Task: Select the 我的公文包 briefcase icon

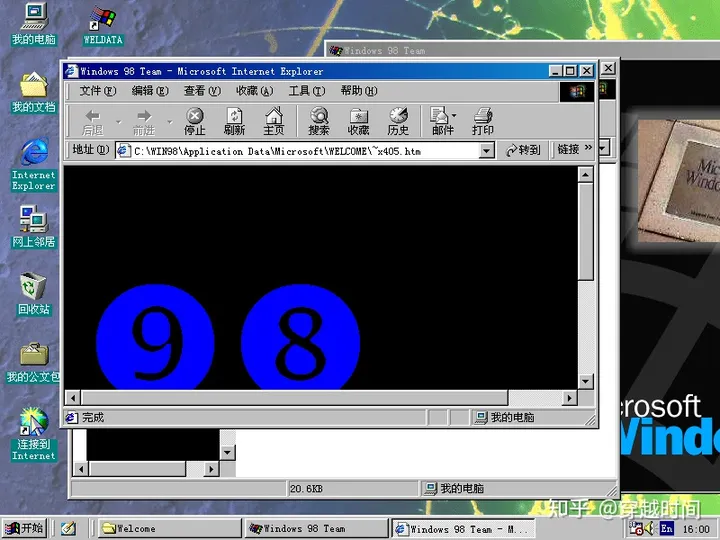Action: click(34, 363)
